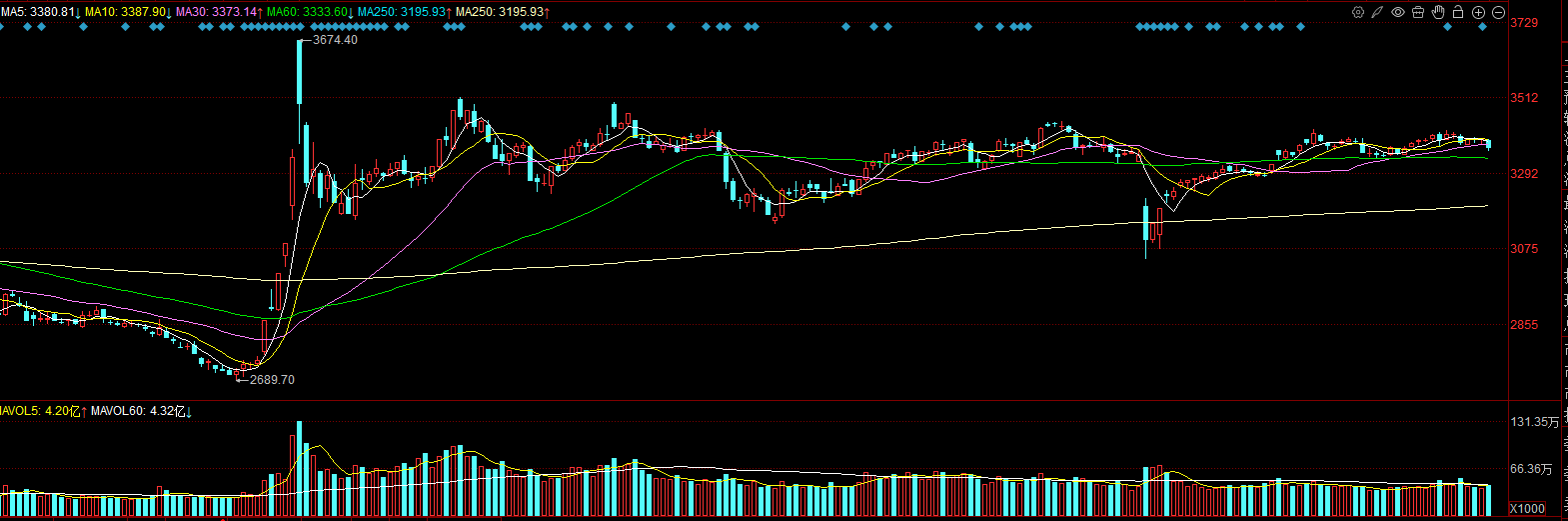Screen dimensions: 1568x521
Task: Select the MA30 moving average label
Action: tap(220, 12)
